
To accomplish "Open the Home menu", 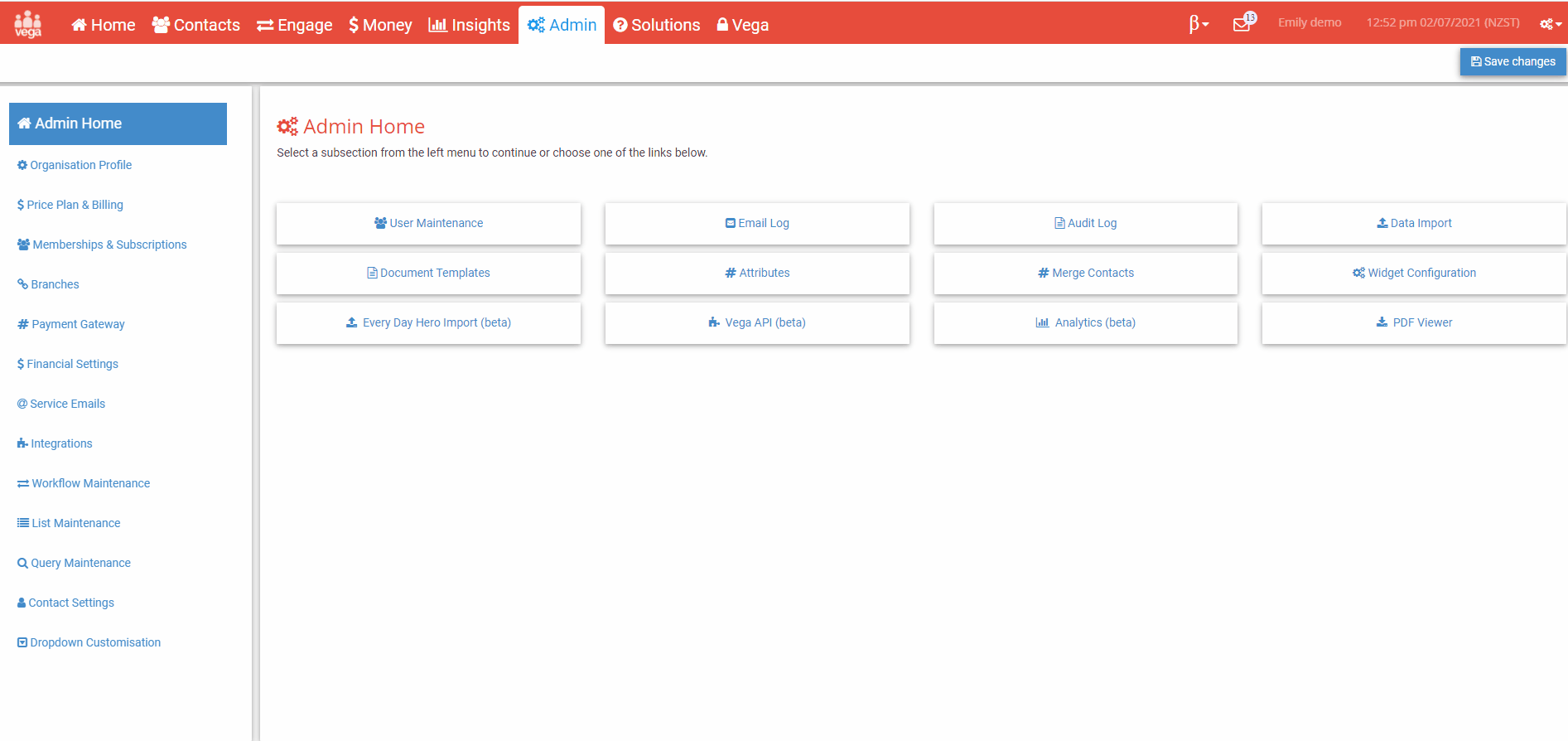I will (x=104, y=25).
